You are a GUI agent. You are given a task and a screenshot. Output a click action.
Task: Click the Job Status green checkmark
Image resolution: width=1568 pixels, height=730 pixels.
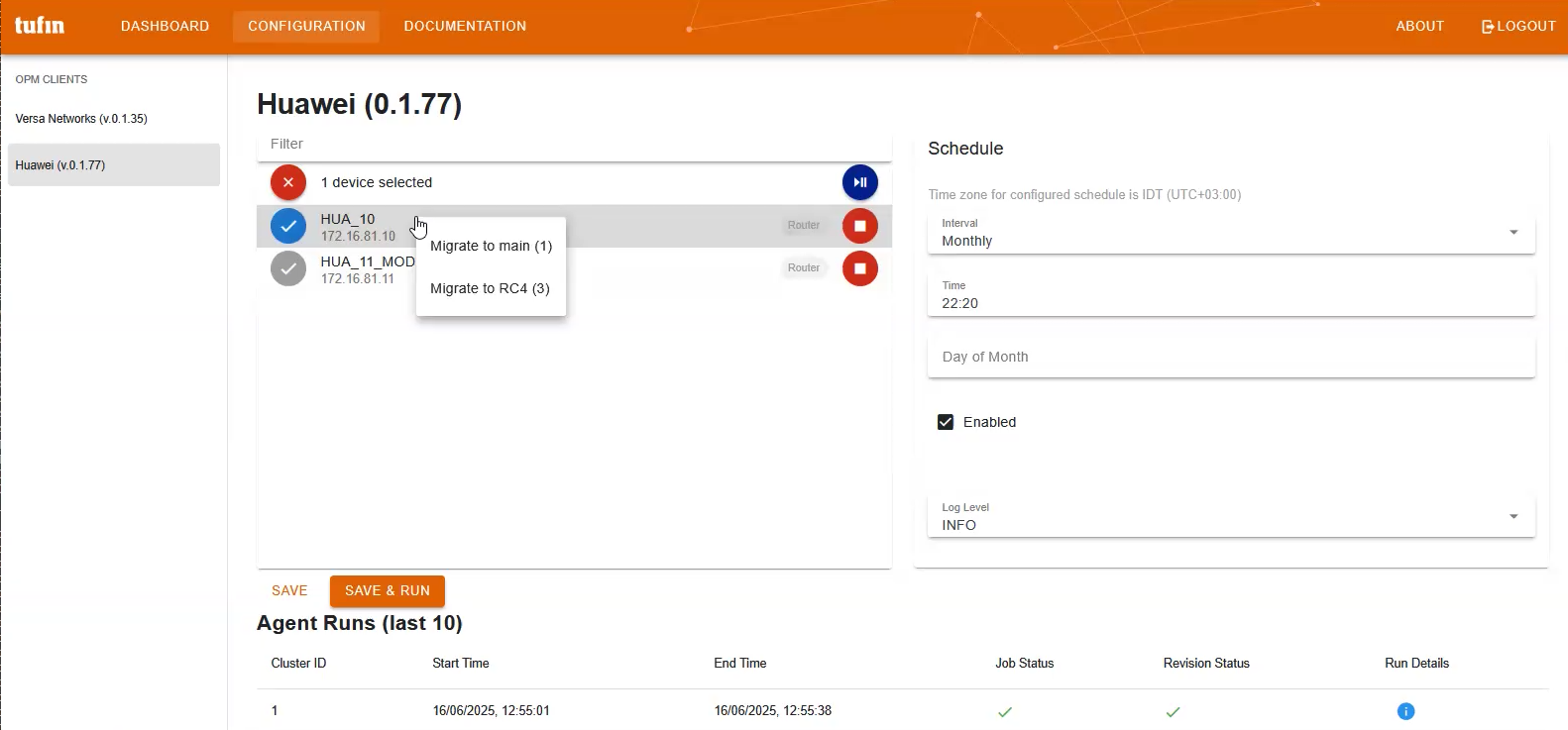(x=1005, y=711)
